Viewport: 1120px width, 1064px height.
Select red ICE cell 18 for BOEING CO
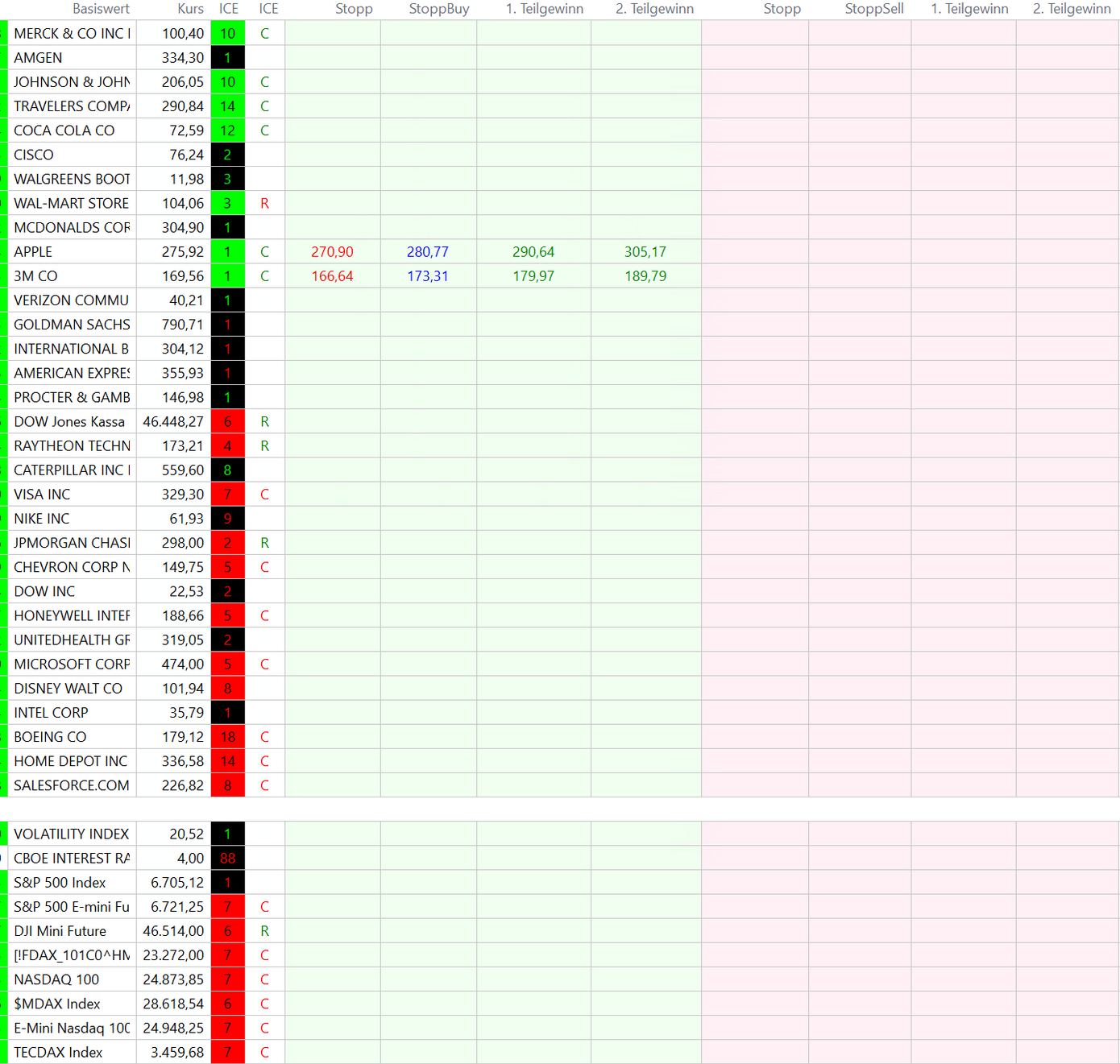tap(228, 737)
